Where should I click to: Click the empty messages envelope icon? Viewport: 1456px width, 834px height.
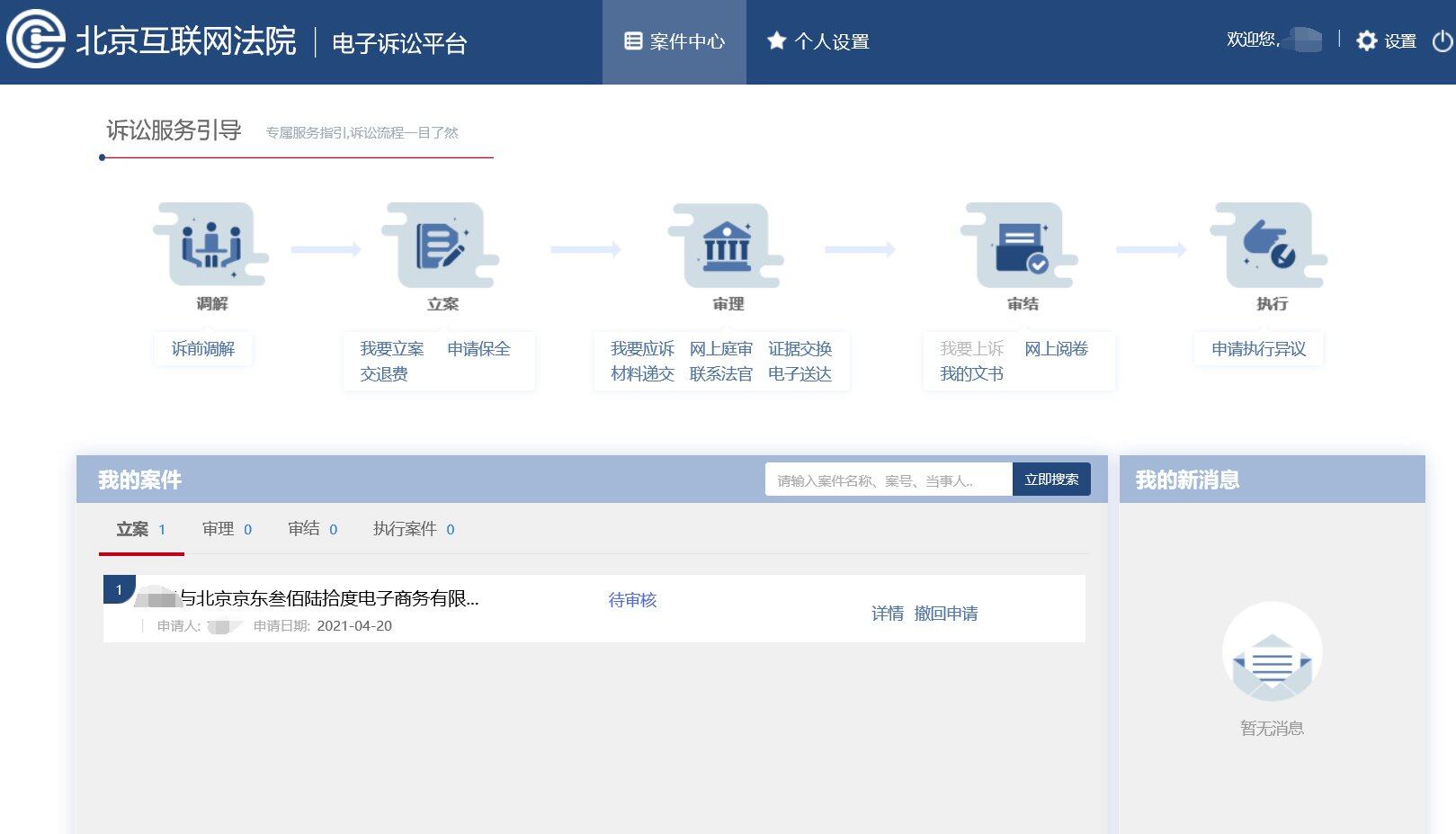(1272, 653)
